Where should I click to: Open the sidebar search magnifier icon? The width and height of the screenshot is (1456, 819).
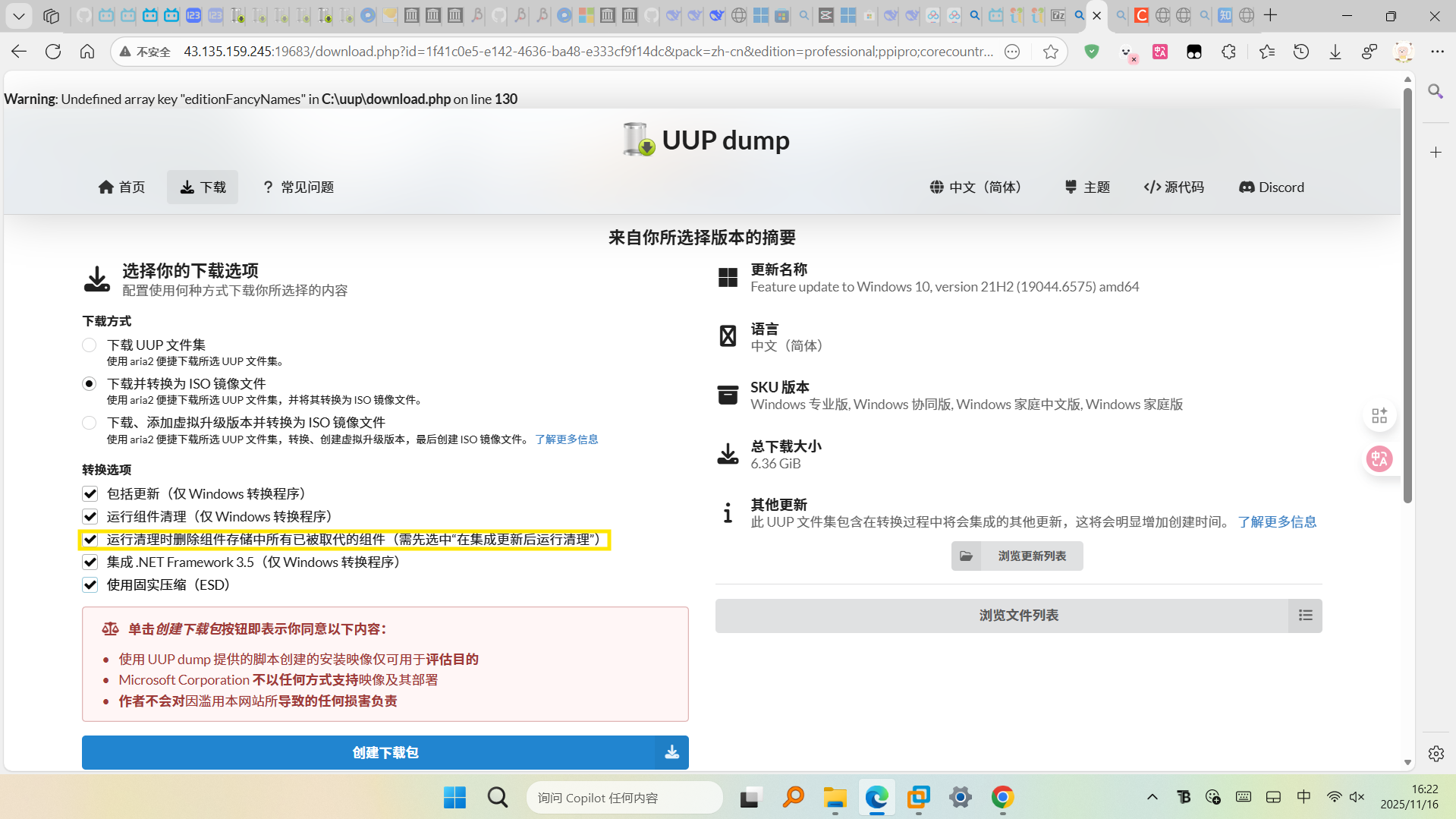point(1435,92)
